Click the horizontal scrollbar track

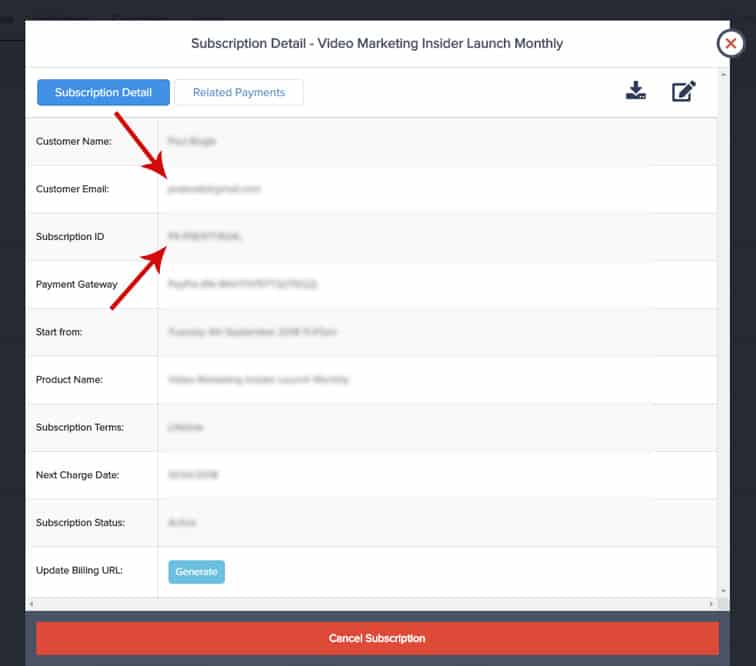point(372,604)
